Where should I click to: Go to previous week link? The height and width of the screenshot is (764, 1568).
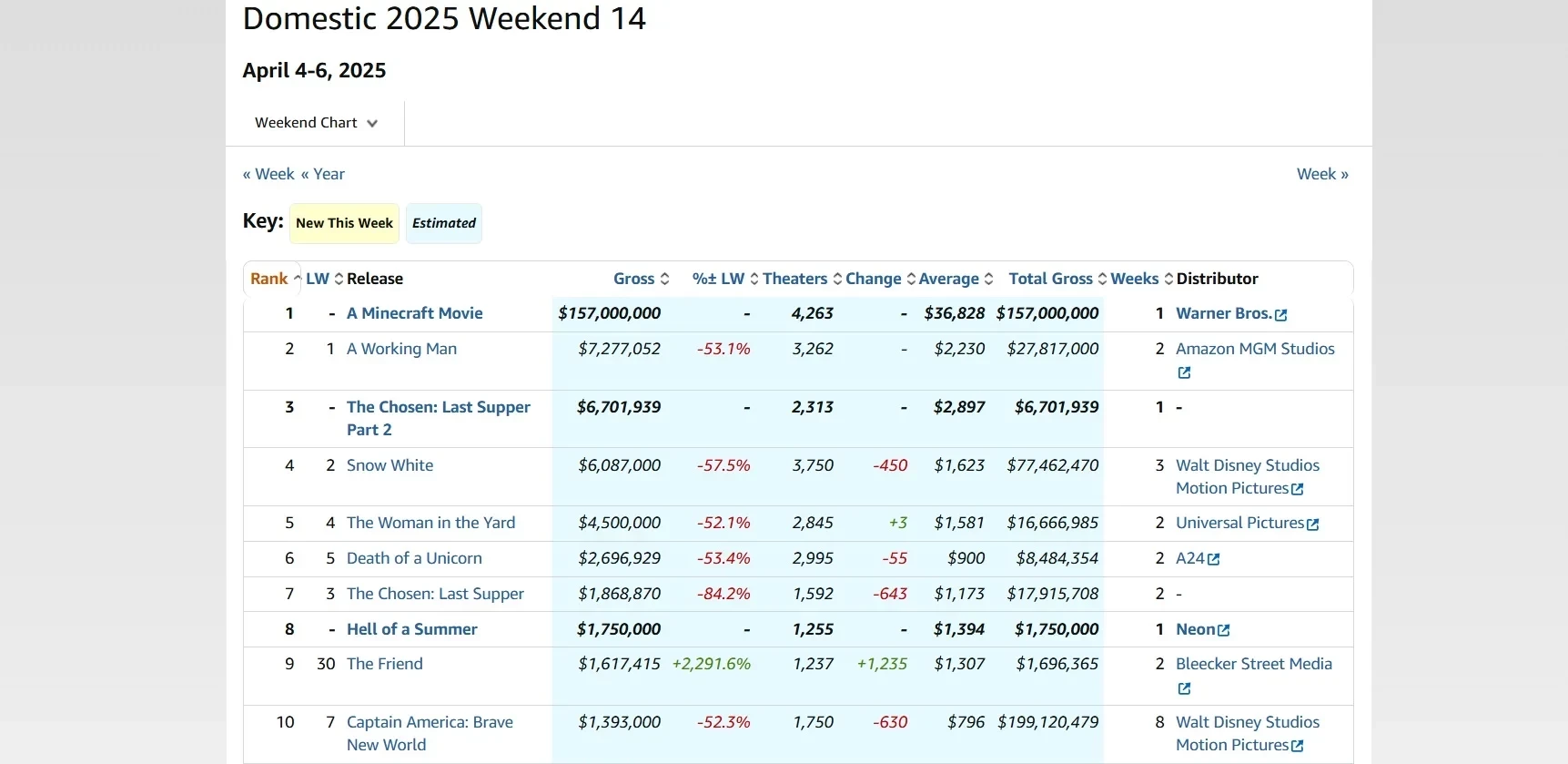[268, 174]
